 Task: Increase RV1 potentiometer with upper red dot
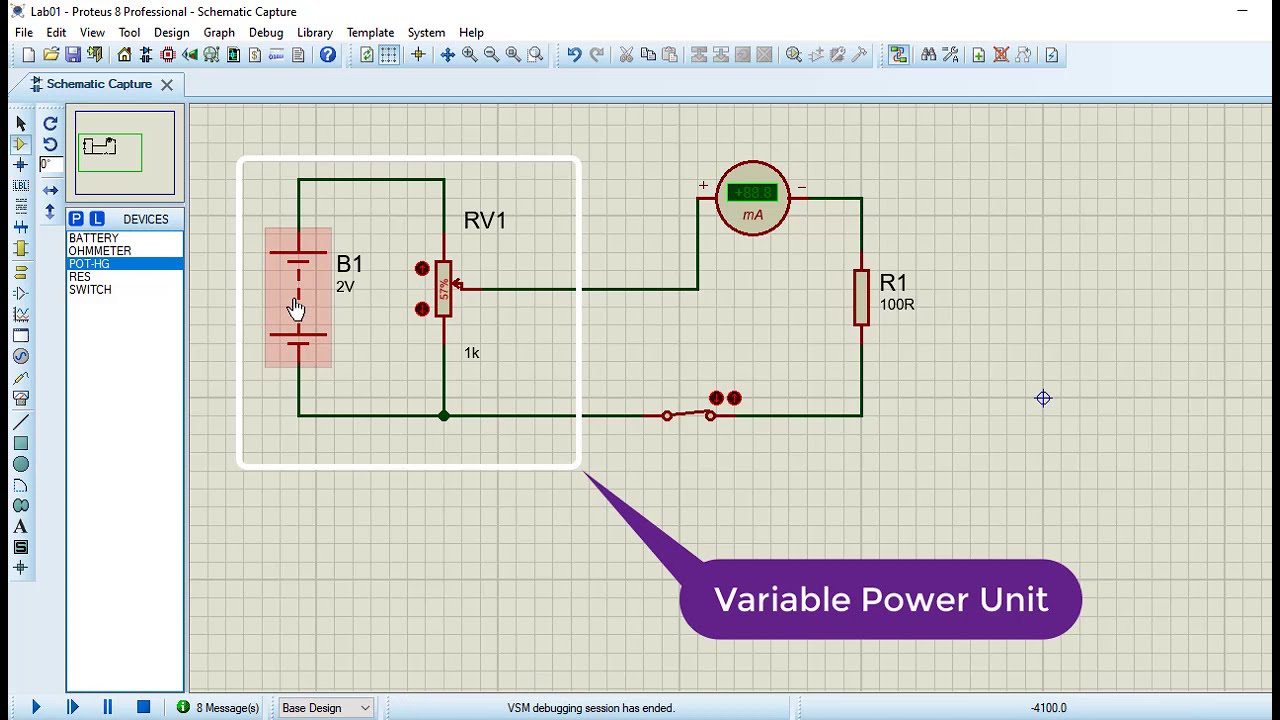point(422,269)
